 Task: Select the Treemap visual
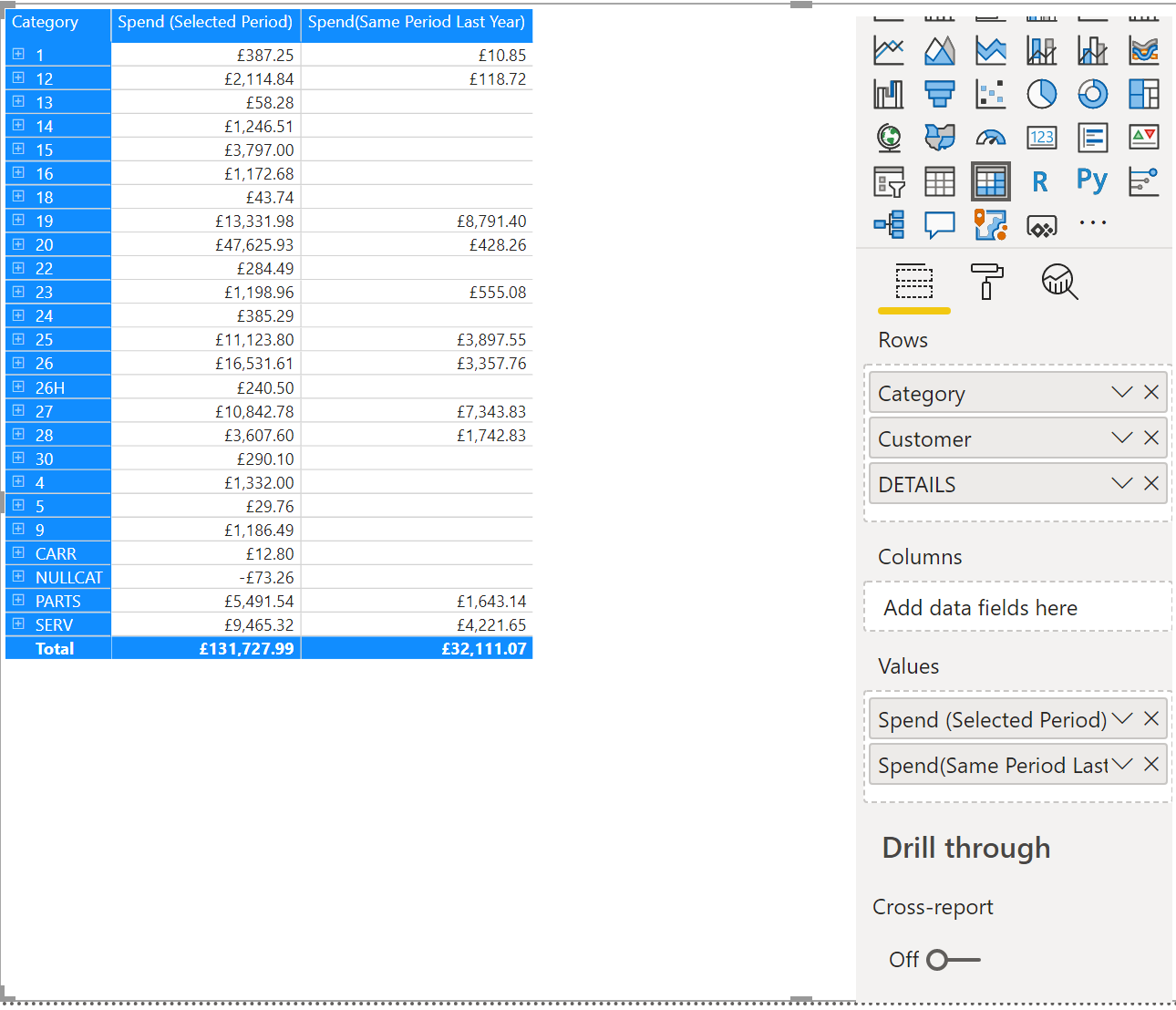(1144, 94)
